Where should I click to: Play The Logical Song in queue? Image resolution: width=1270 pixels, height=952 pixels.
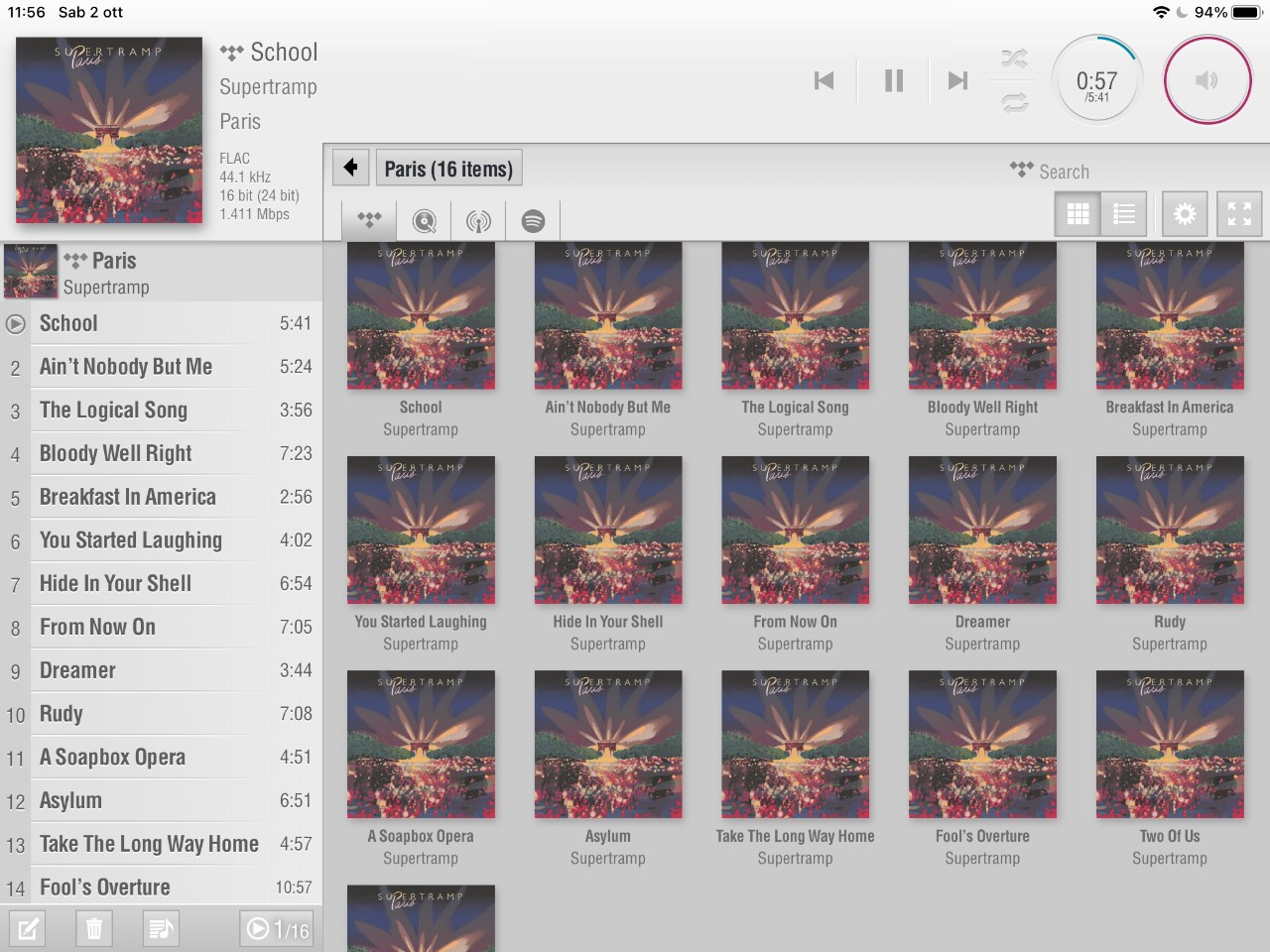coord(161,411)
